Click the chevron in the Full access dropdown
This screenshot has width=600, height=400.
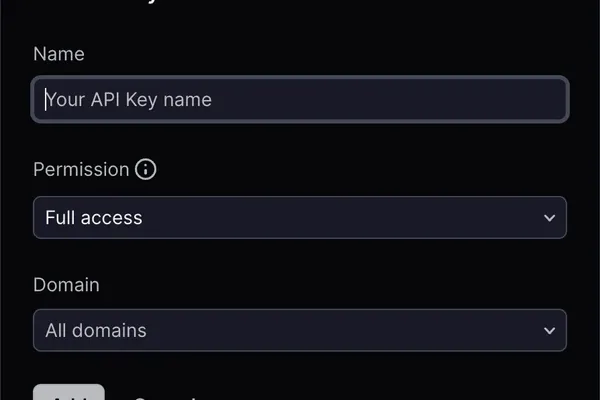pos(548,218)
